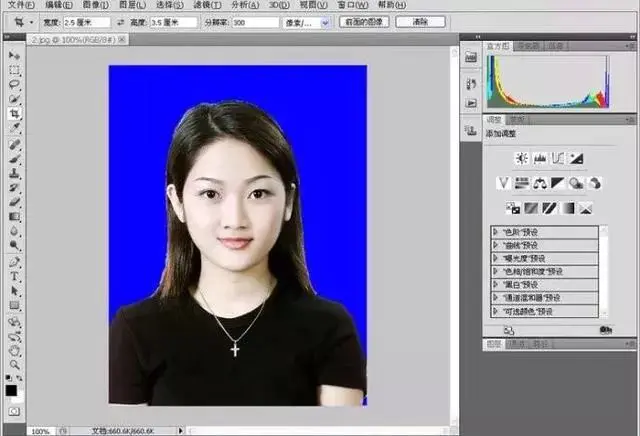Add a Brightness/Contrast adjustment
This screenshot has height=436, width=640.
point(521,158)
